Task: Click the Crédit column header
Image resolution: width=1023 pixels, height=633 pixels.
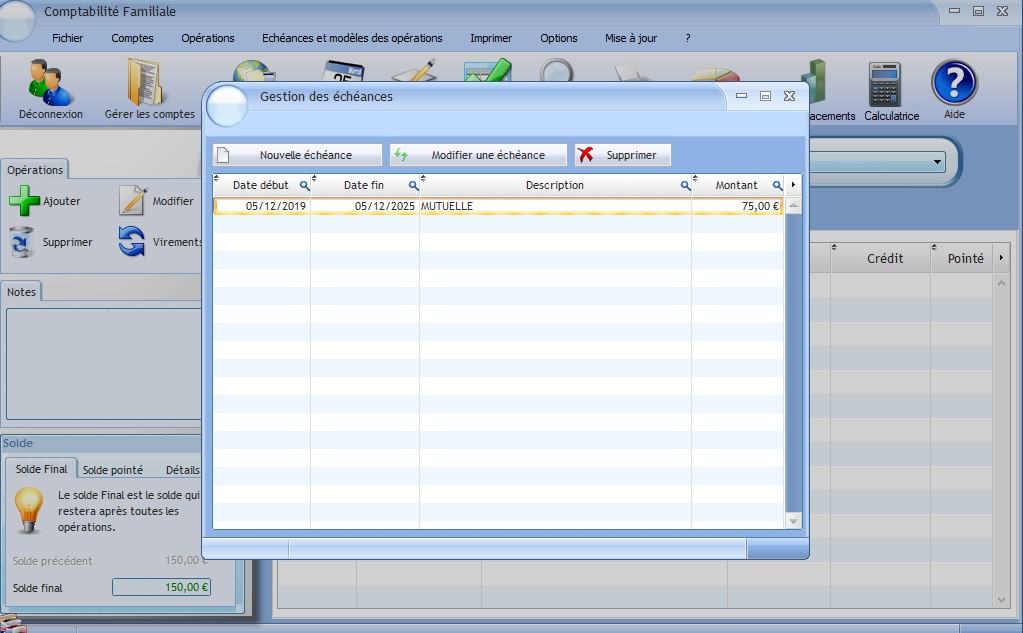Action: pos(885,258)
